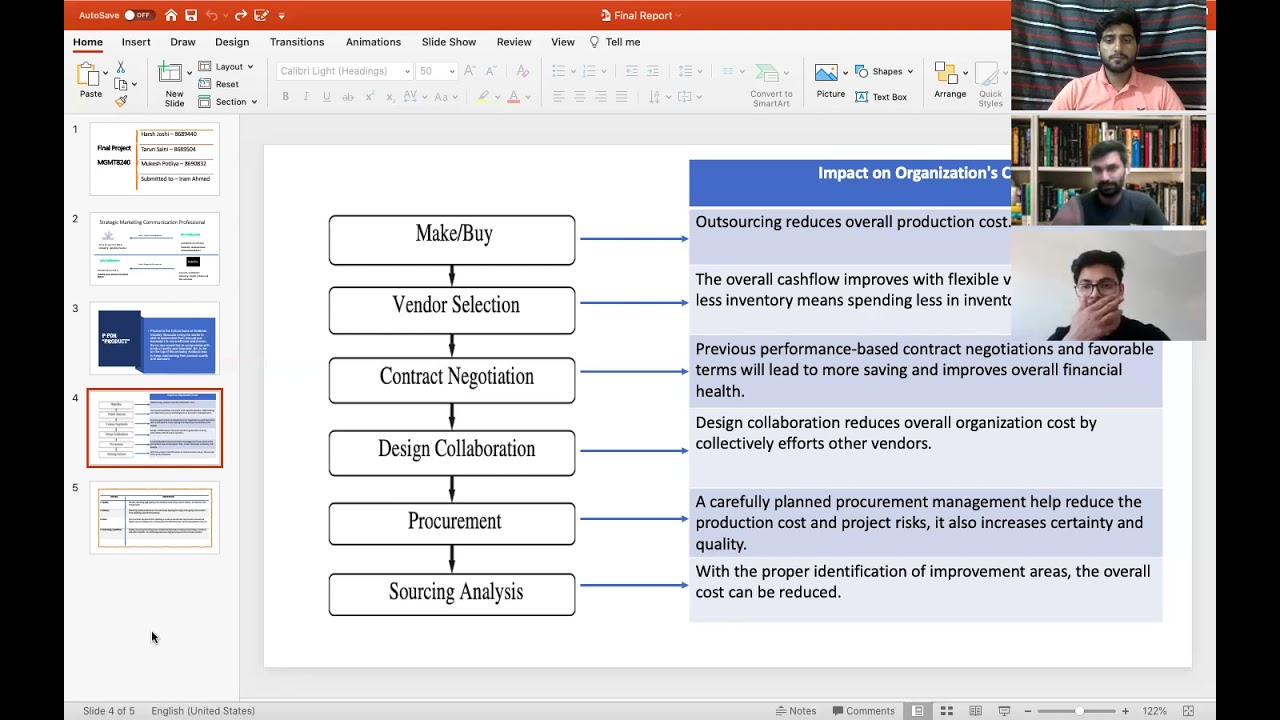
Task: Clear all text formatting
Action: [522, 71]
